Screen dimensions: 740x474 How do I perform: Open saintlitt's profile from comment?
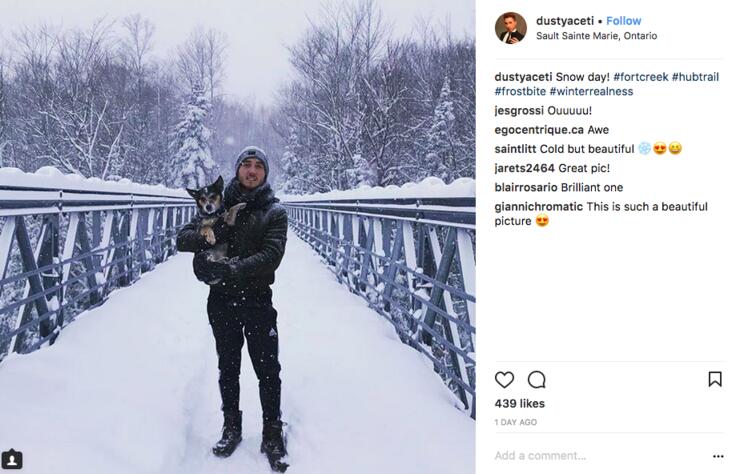click(516, 149)
